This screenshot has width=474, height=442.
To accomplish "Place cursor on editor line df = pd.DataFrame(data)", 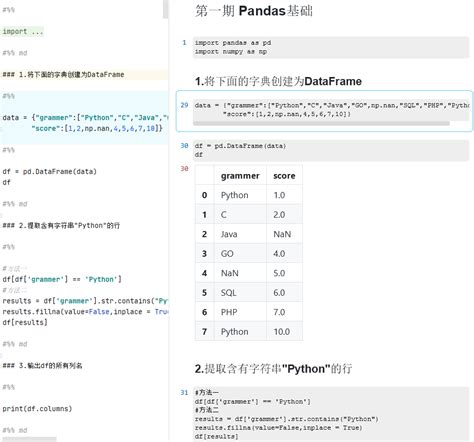I will 49,172.
